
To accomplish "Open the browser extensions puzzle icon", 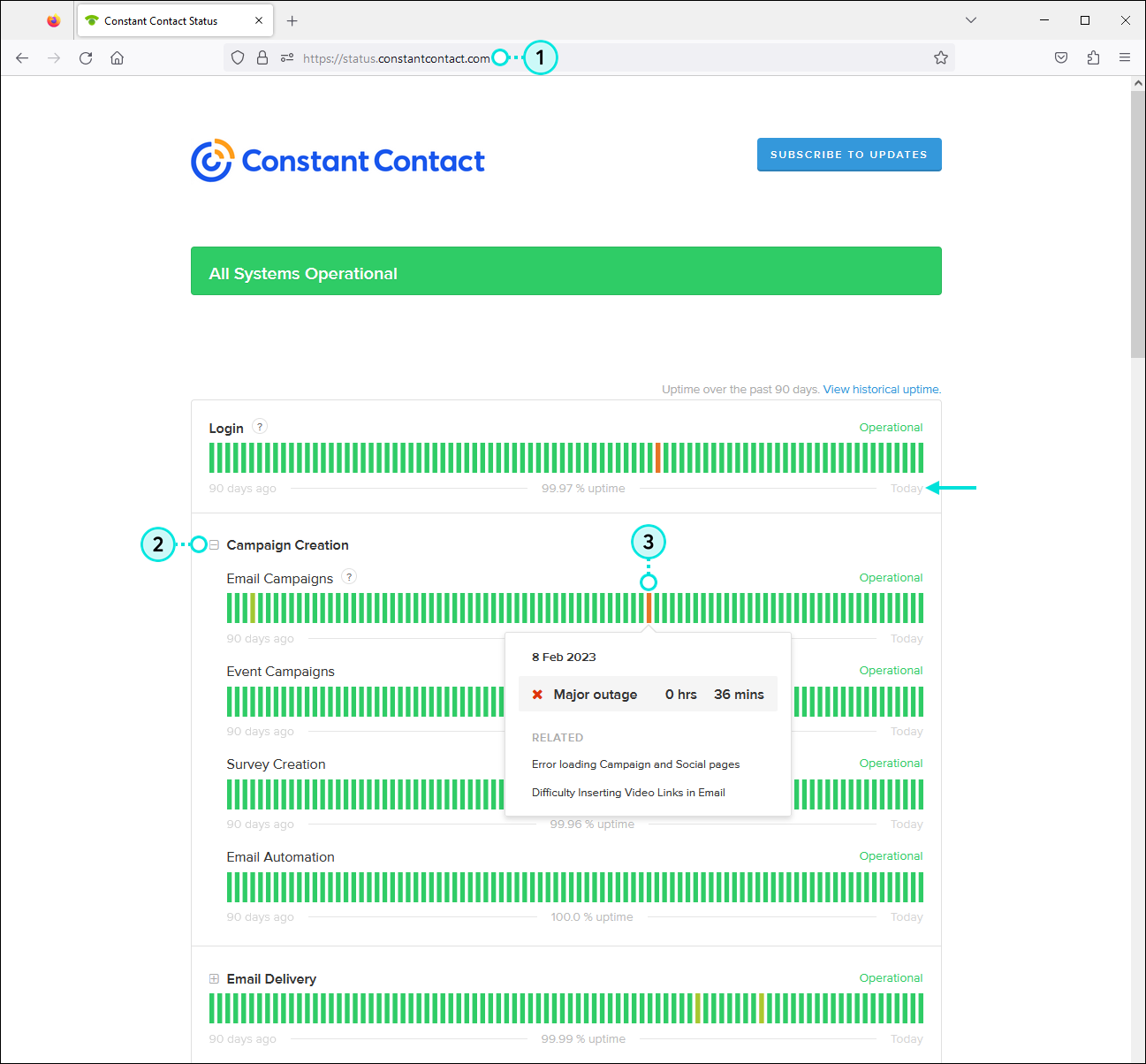I will click(1093, 58).
